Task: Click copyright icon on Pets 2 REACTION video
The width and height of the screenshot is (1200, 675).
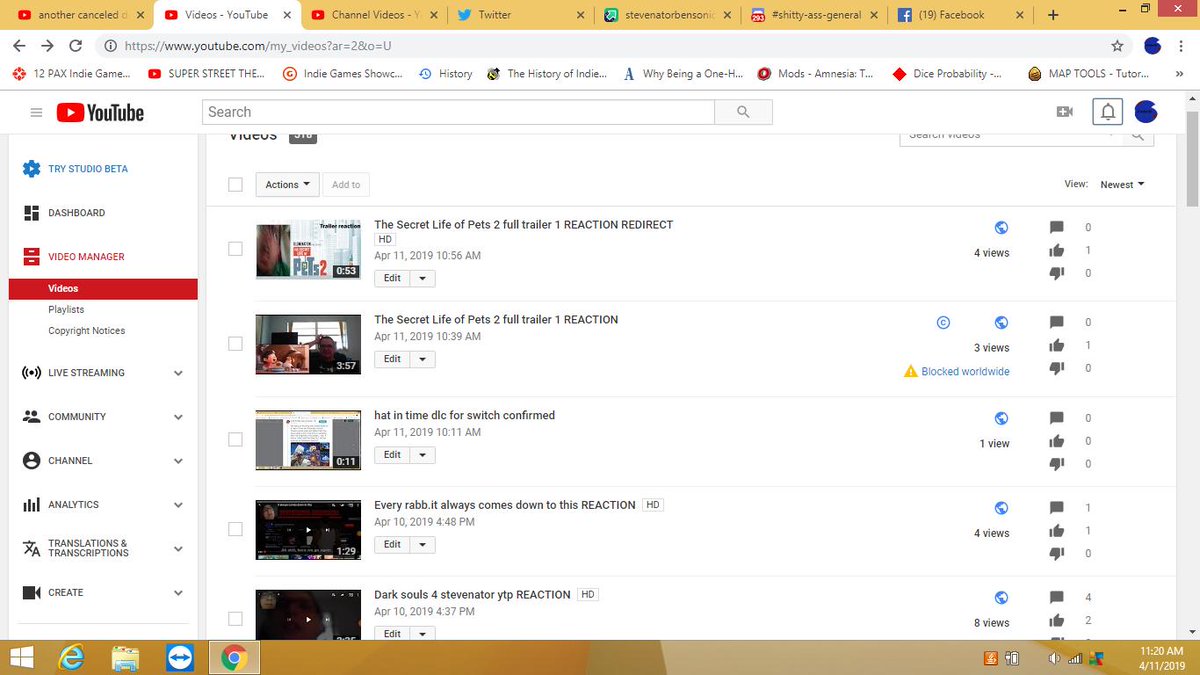Action: 942,322
